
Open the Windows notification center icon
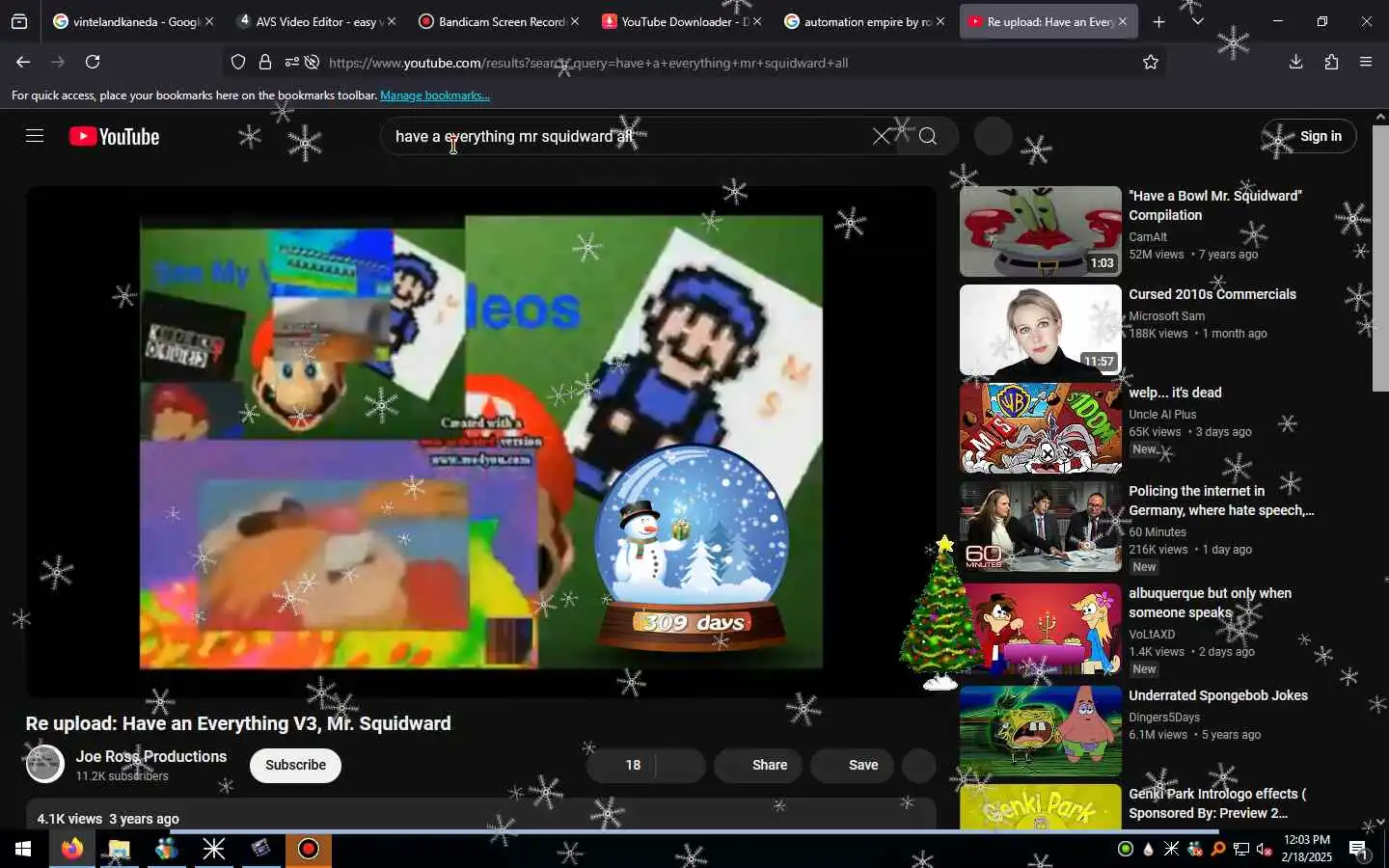[x=1358, y=850]
